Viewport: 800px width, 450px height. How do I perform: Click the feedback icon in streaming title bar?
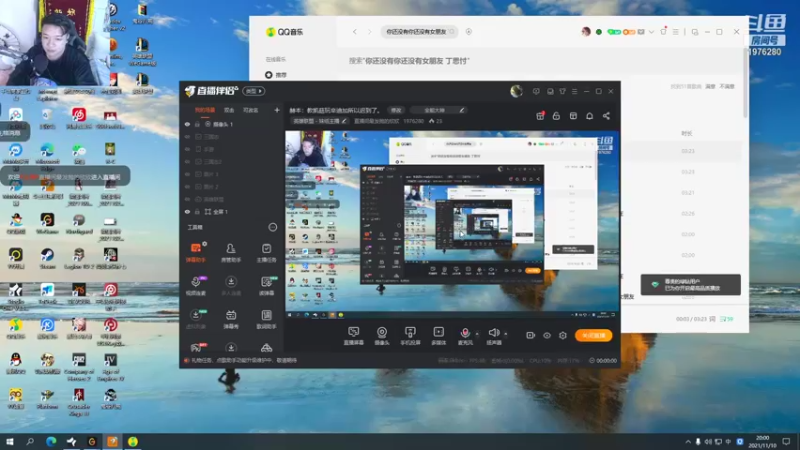(536, 91)
